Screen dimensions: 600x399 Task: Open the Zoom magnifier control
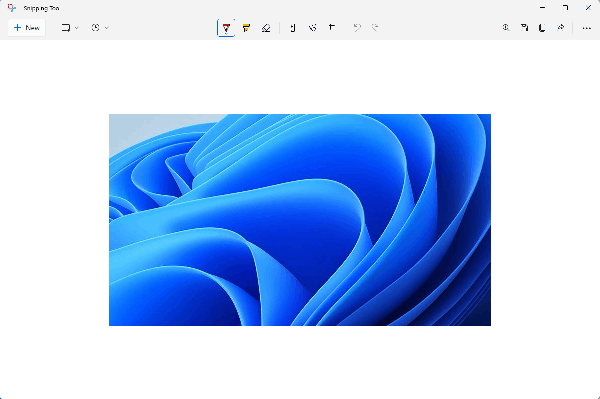click(x=506, y=28)
